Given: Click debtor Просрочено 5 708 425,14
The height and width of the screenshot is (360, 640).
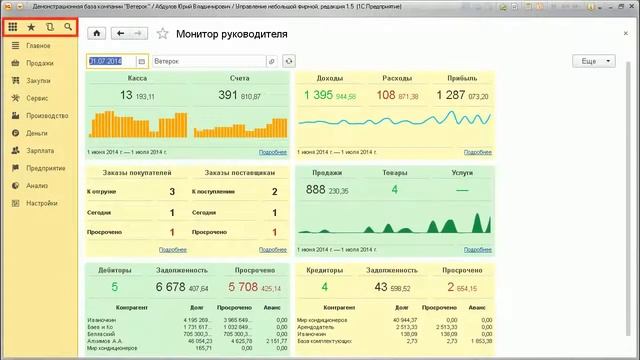Looking at the screenshot, I should click(x=254, y=287).
